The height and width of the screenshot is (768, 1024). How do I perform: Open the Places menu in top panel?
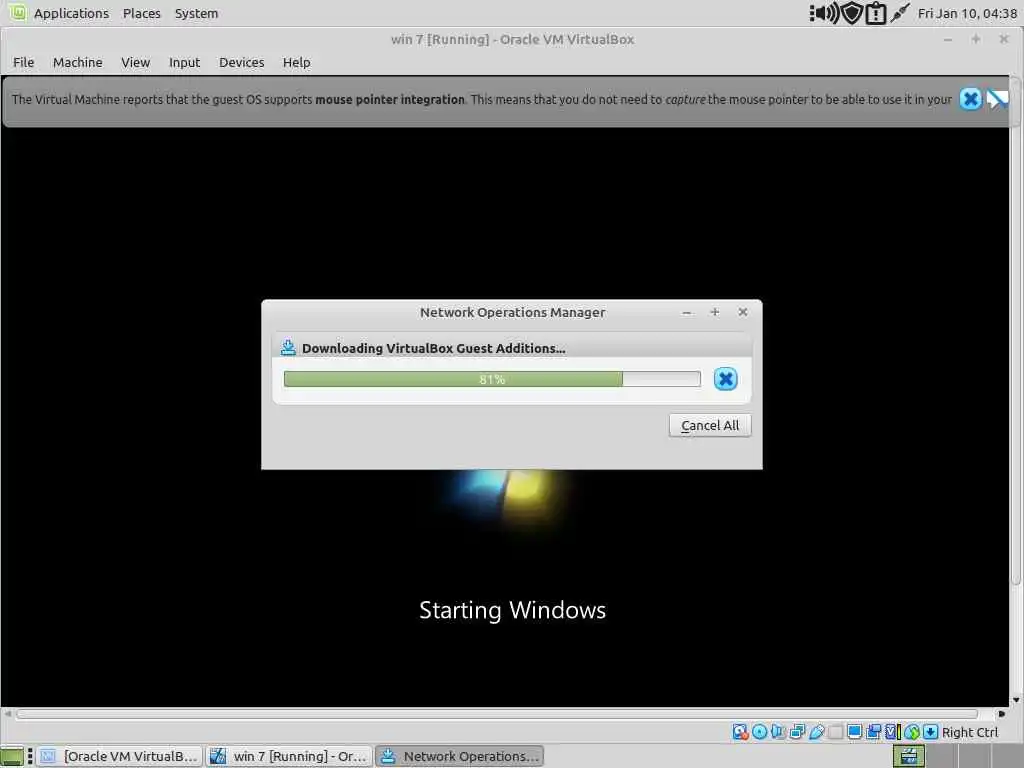(x=142, y=13)
